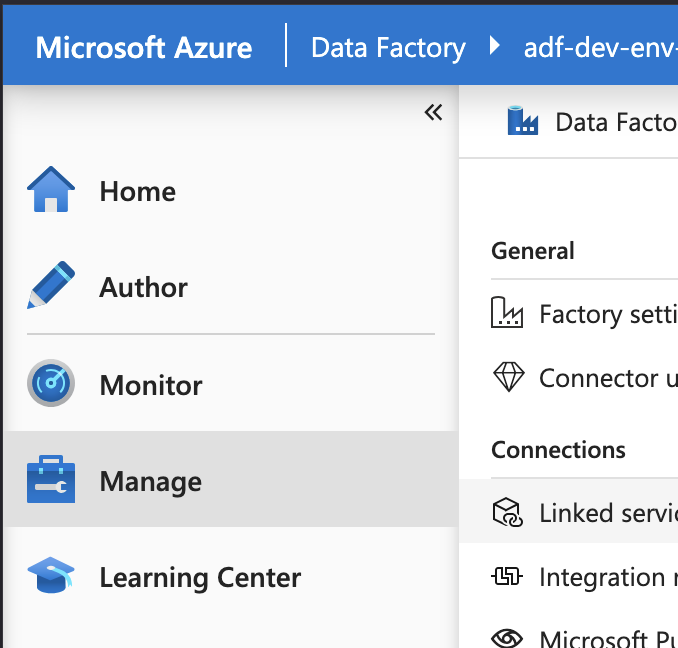The width and height of the screenshot is (678, 648).
Task: Click the Data Factory breadcrumb in top bar
Action: 388,48
